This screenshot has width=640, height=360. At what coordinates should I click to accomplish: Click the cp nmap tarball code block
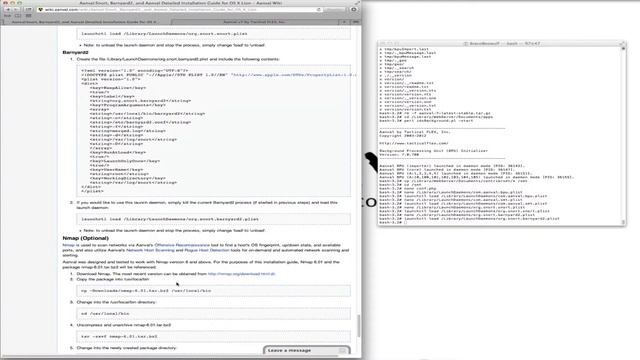click(x=213, y=291)
